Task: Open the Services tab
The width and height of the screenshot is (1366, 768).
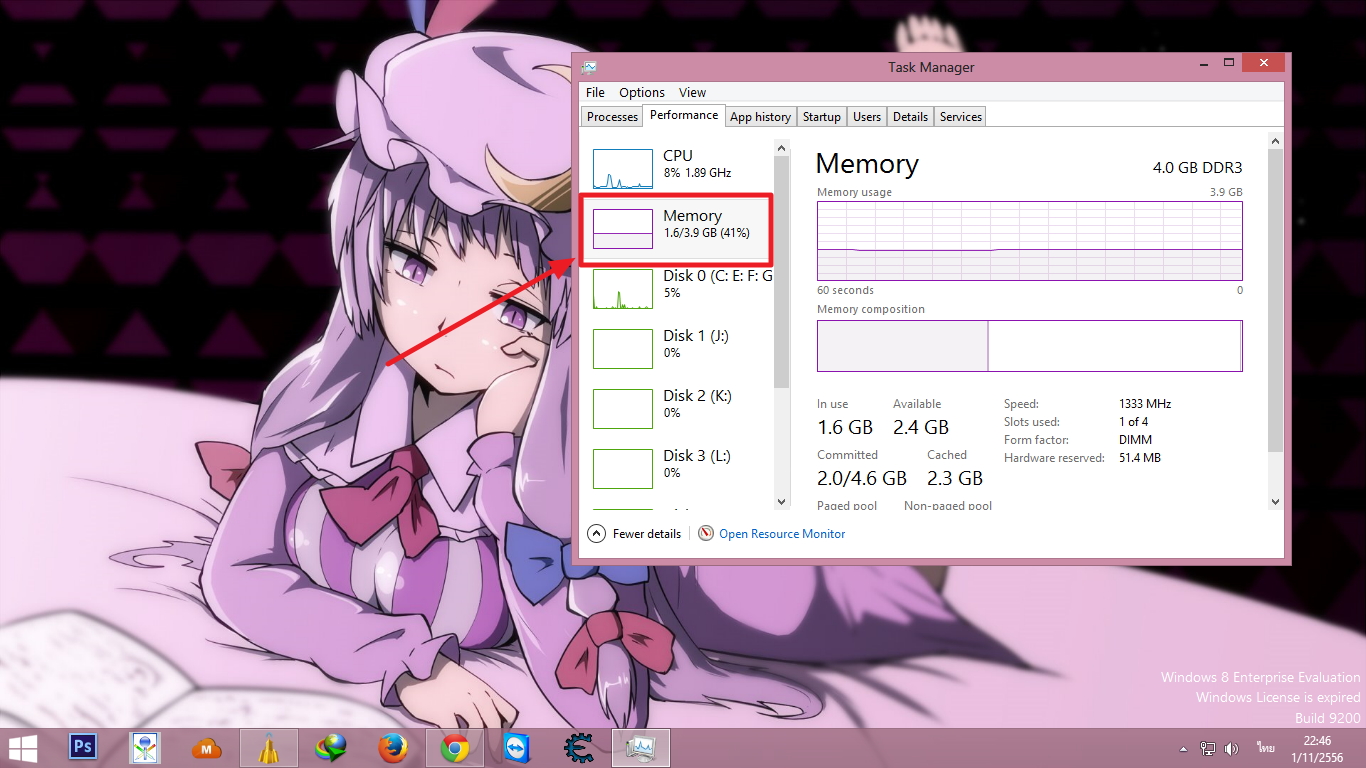Action: coord(961,117)
